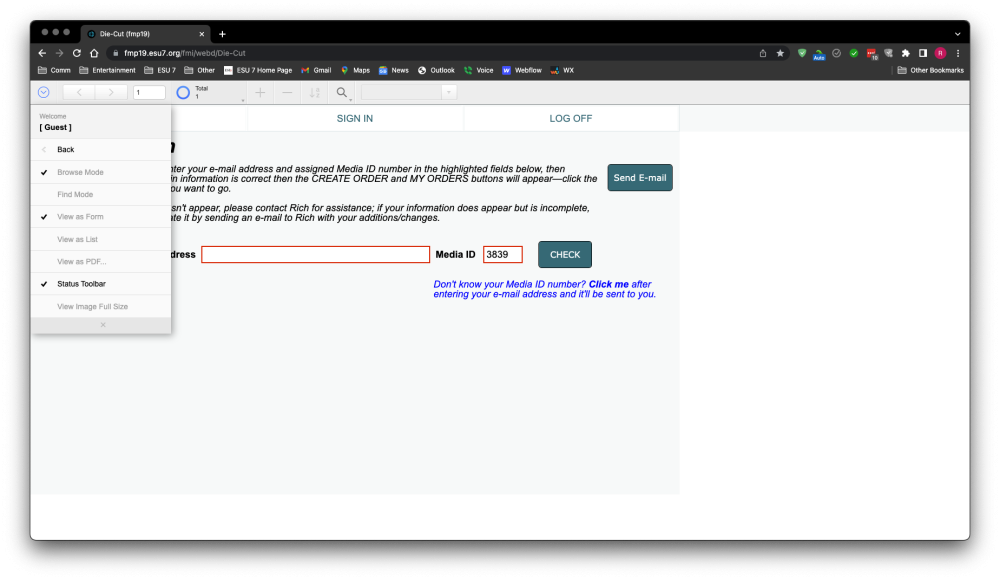Open the quick search field dropdown arrow
The image size is (1000, 580).
click(449, 91)
